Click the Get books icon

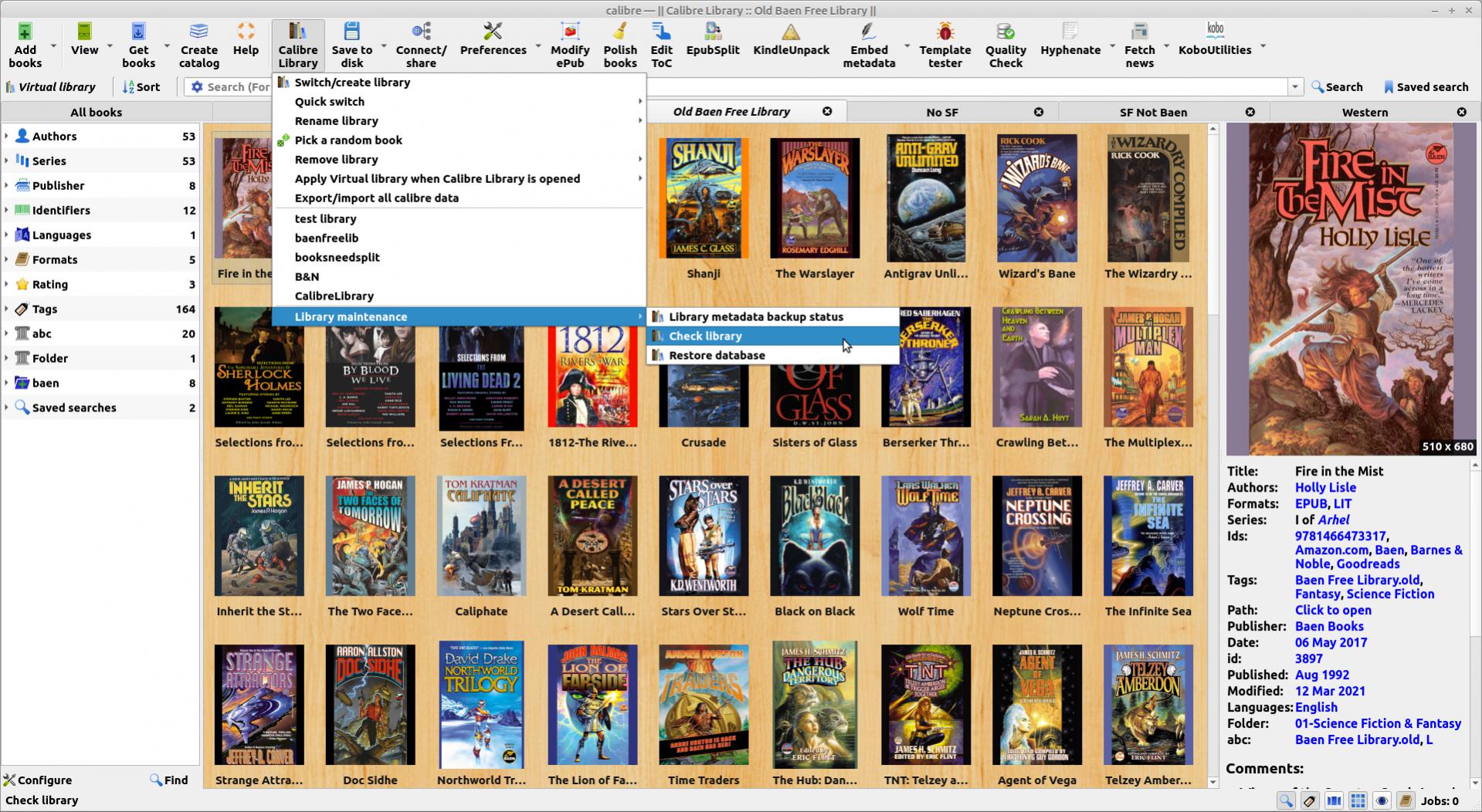[138, 45]
